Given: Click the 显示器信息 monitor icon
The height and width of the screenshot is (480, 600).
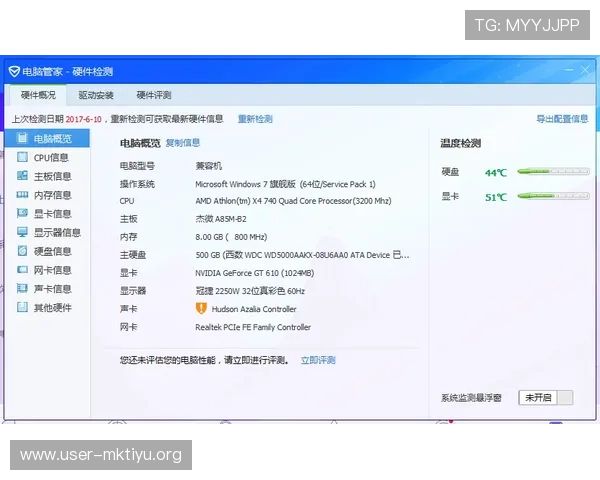Looking at the screenshot, I should pos(22,232).
